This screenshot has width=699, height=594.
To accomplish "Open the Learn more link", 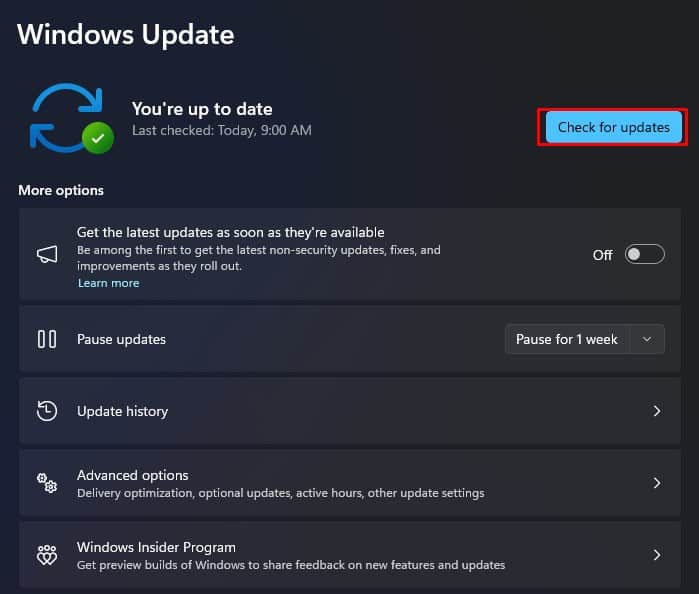I will coord(108,283).
